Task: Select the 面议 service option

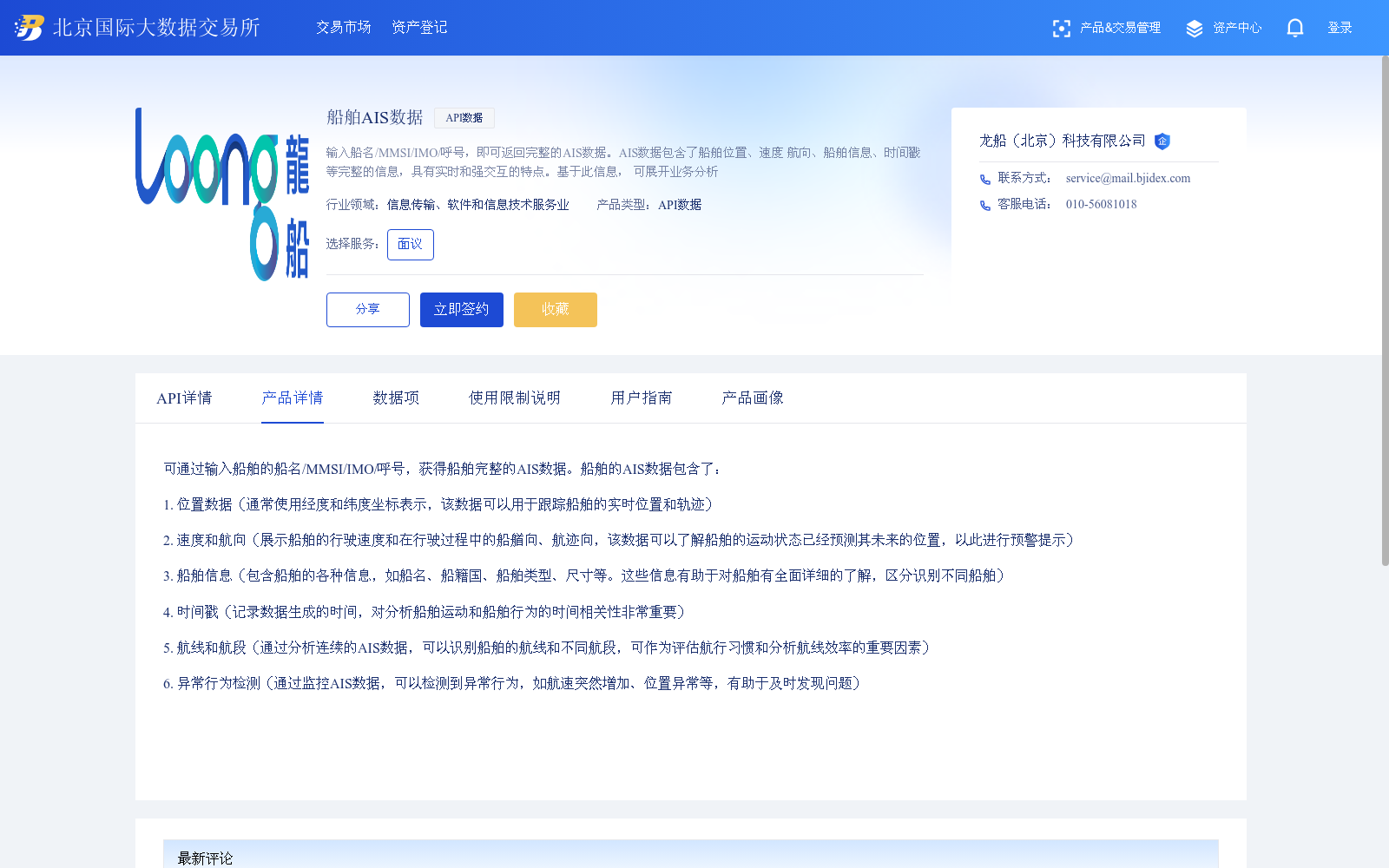Action: (x=411, y=245)
